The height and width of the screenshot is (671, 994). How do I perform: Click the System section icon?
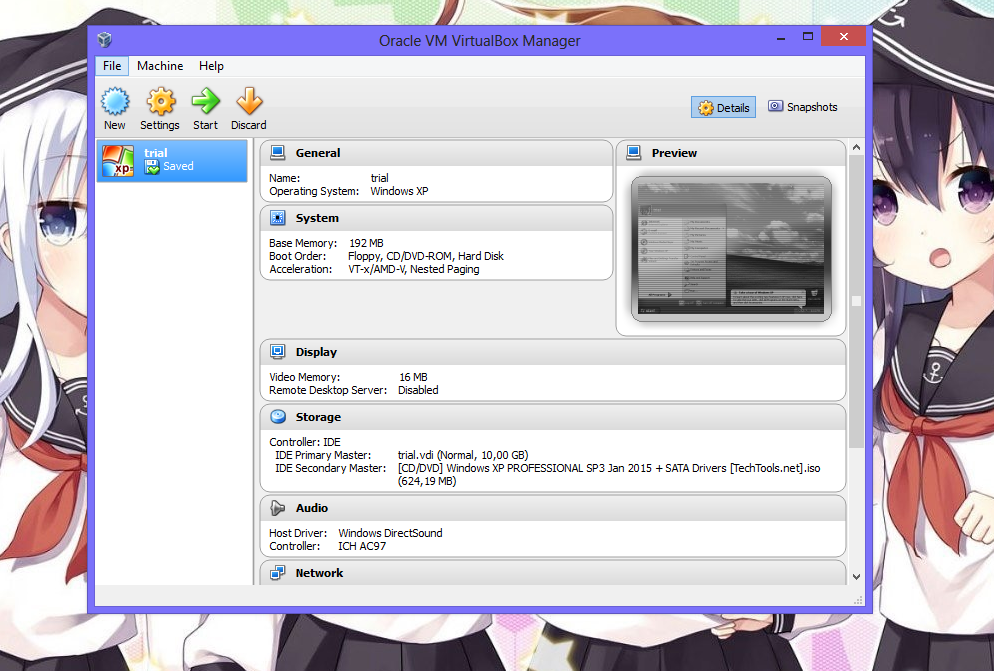coord(277,217)
